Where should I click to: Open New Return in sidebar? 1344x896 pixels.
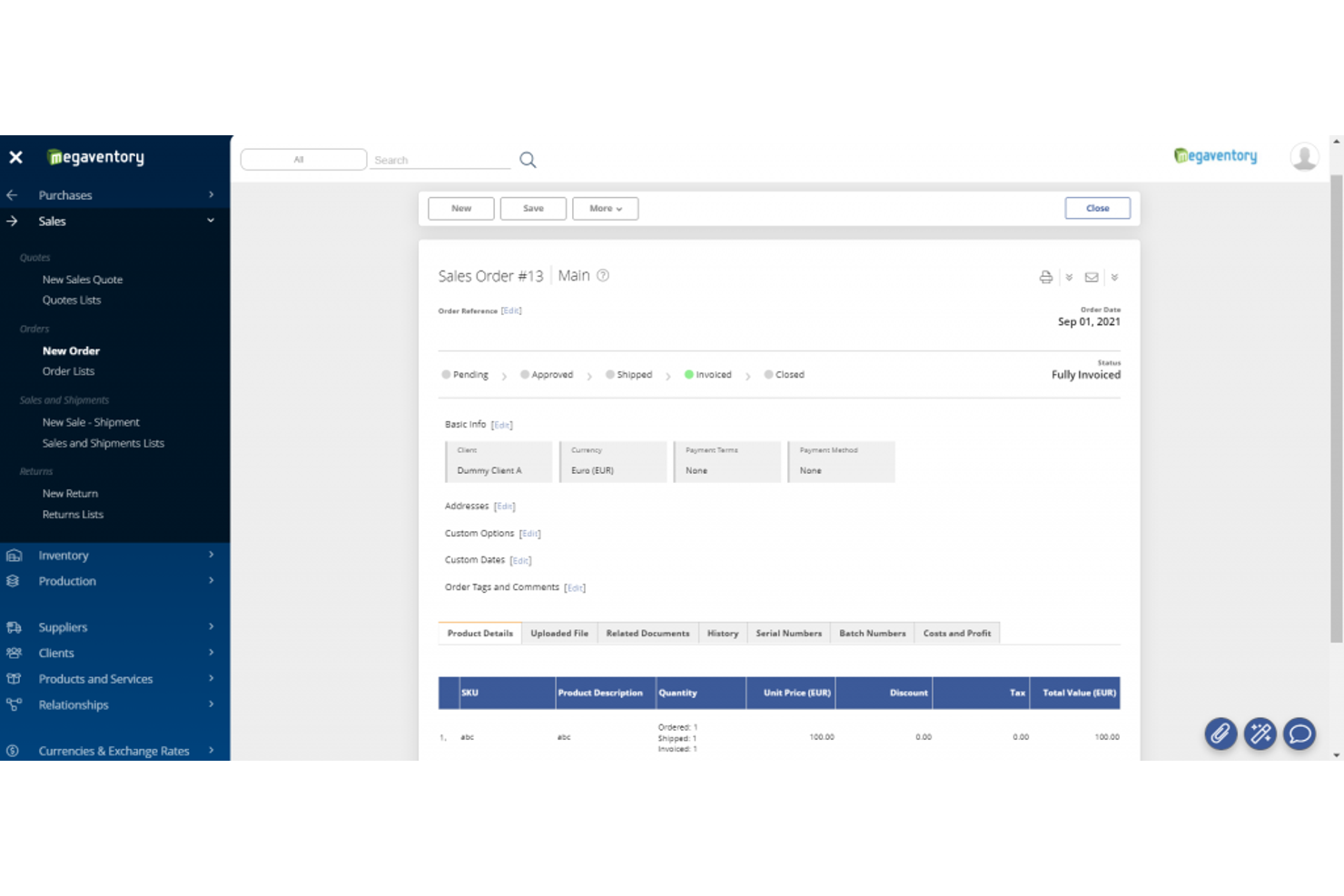point(70,494)
